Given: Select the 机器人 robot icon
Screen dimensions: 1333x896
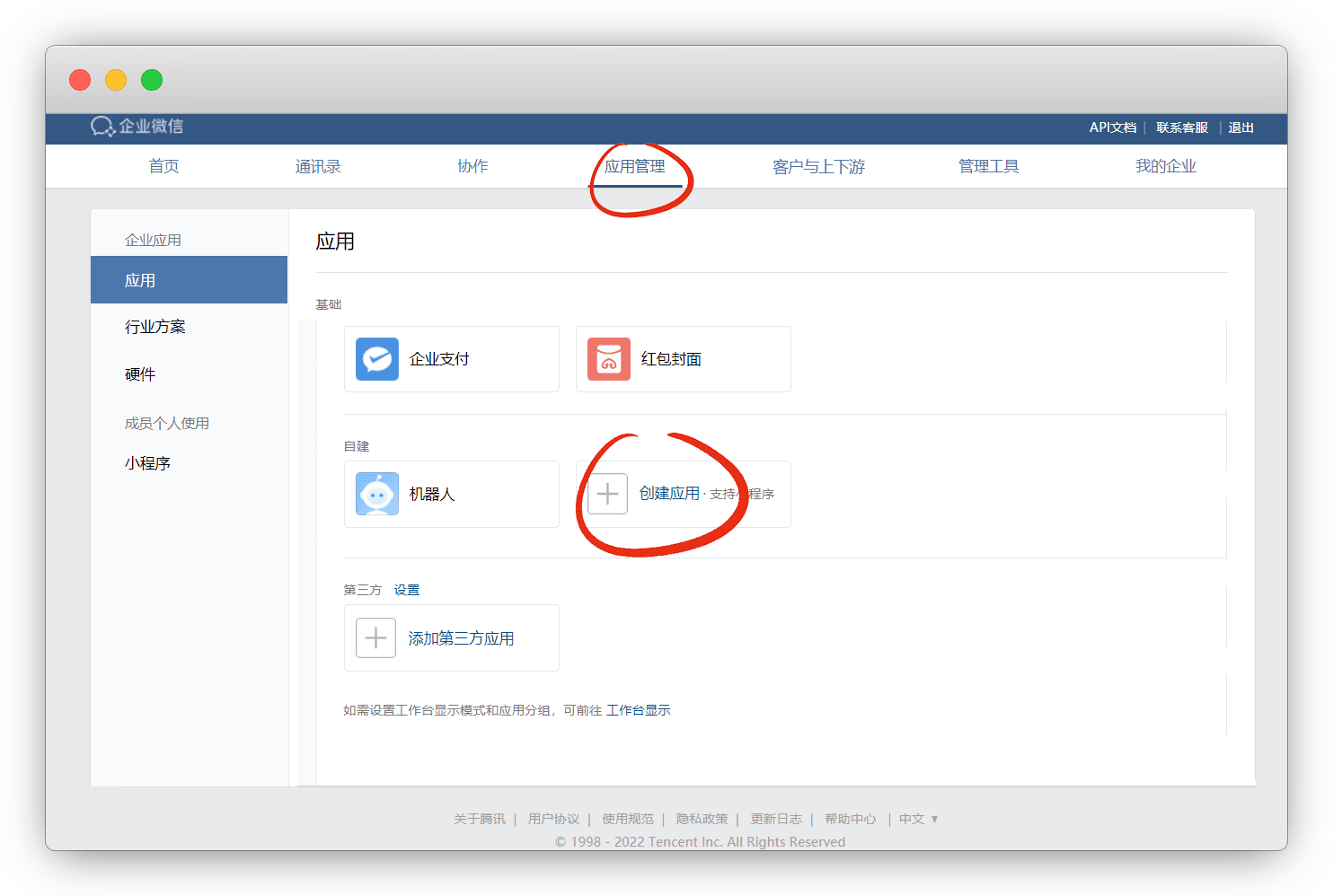Looking at the screenshot, I should pos(377,494).
